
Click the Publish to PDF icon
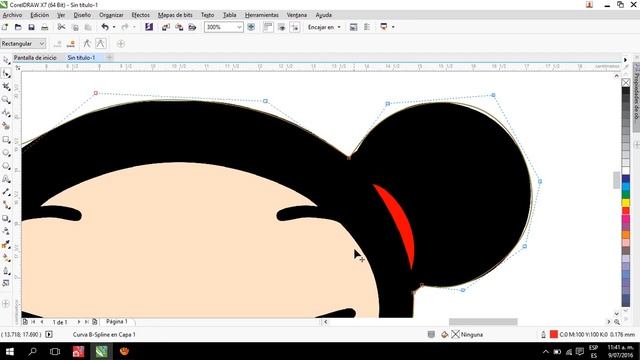(192, 27)
